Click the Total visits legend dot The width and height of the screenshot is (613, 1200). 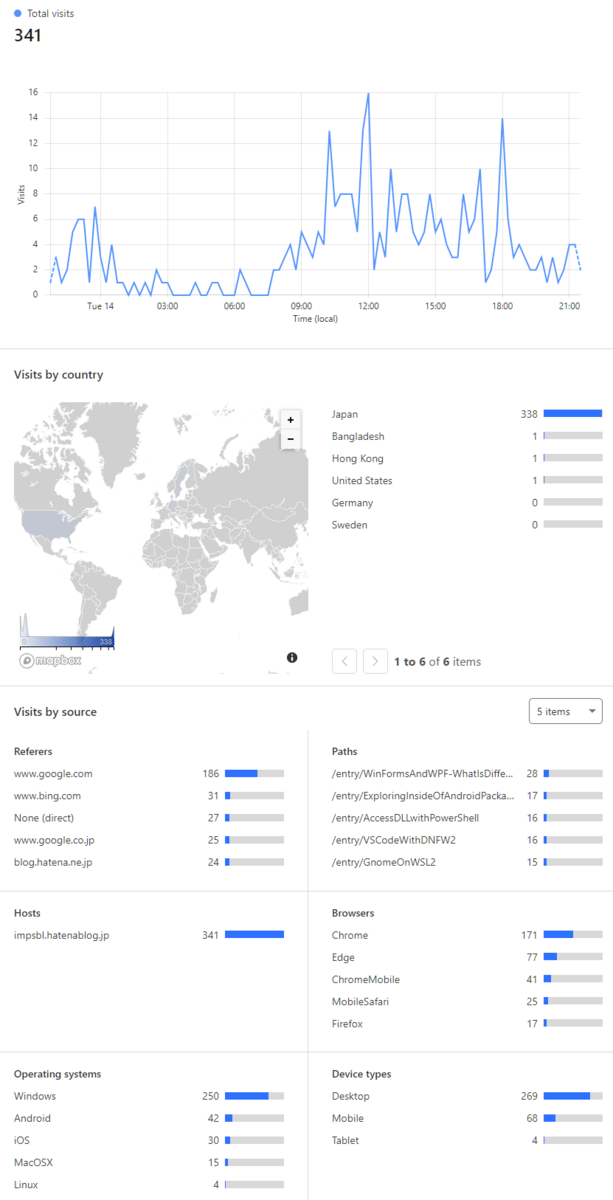18,14
